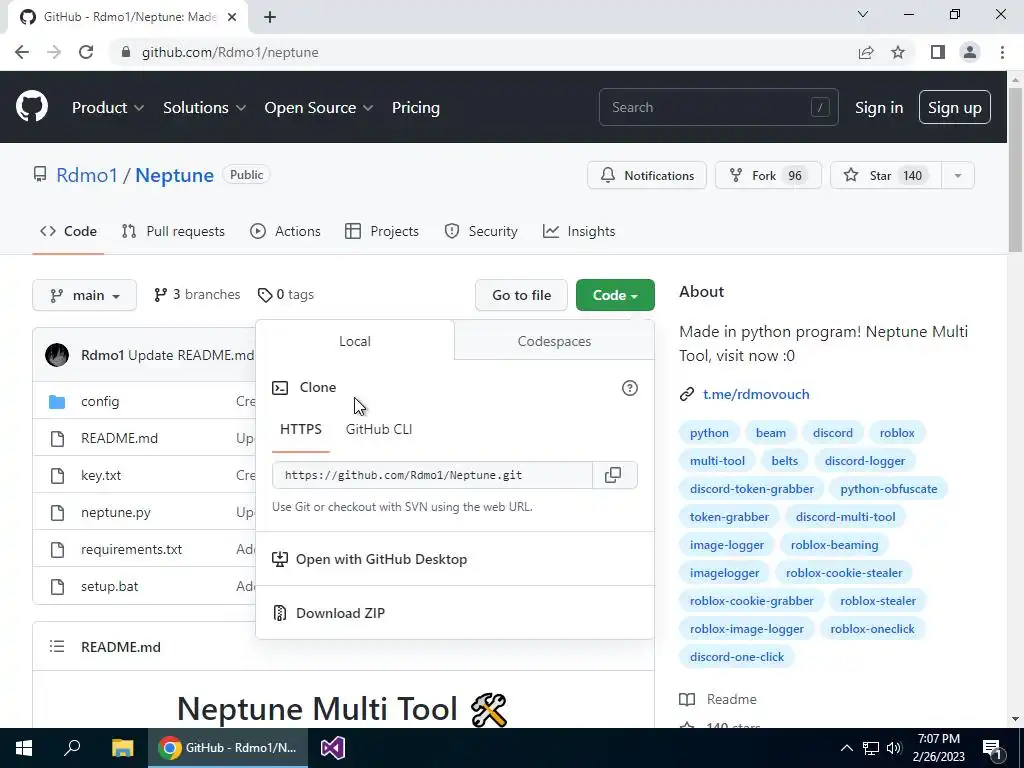Click the Sign up button

[x=955, y=108]
